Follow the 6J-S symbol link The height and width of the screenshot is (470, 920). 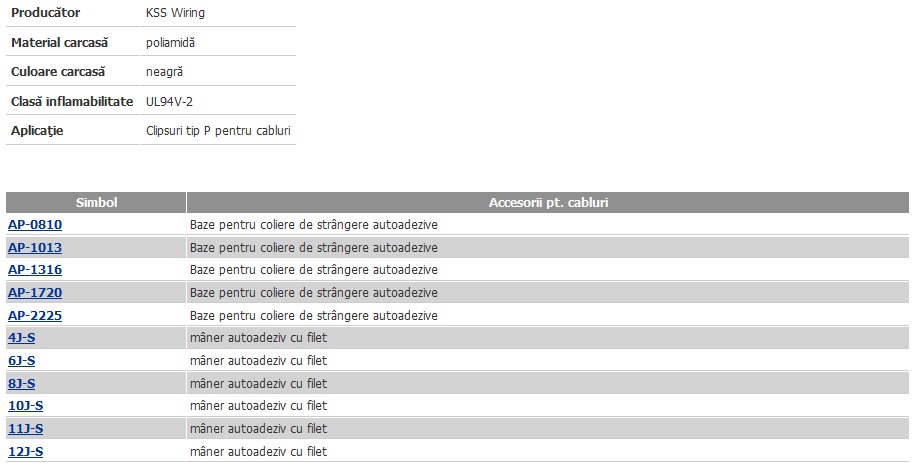tap(22, 361)
